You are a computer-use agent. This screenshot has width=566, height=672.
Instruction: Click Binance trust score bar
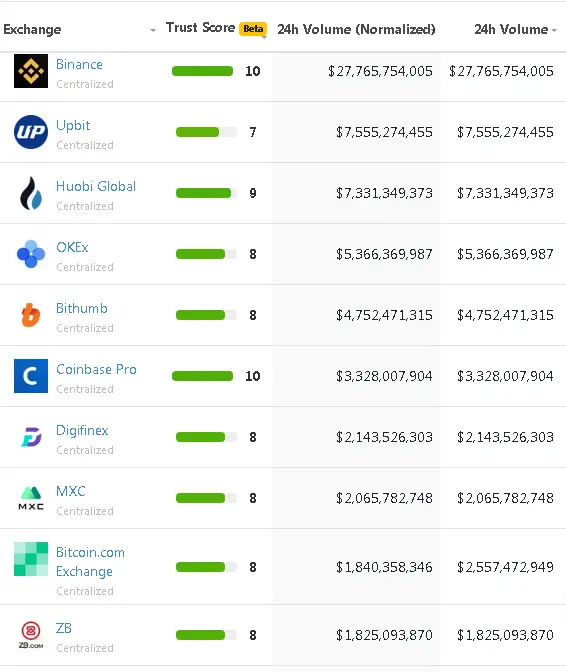point(202,71)
